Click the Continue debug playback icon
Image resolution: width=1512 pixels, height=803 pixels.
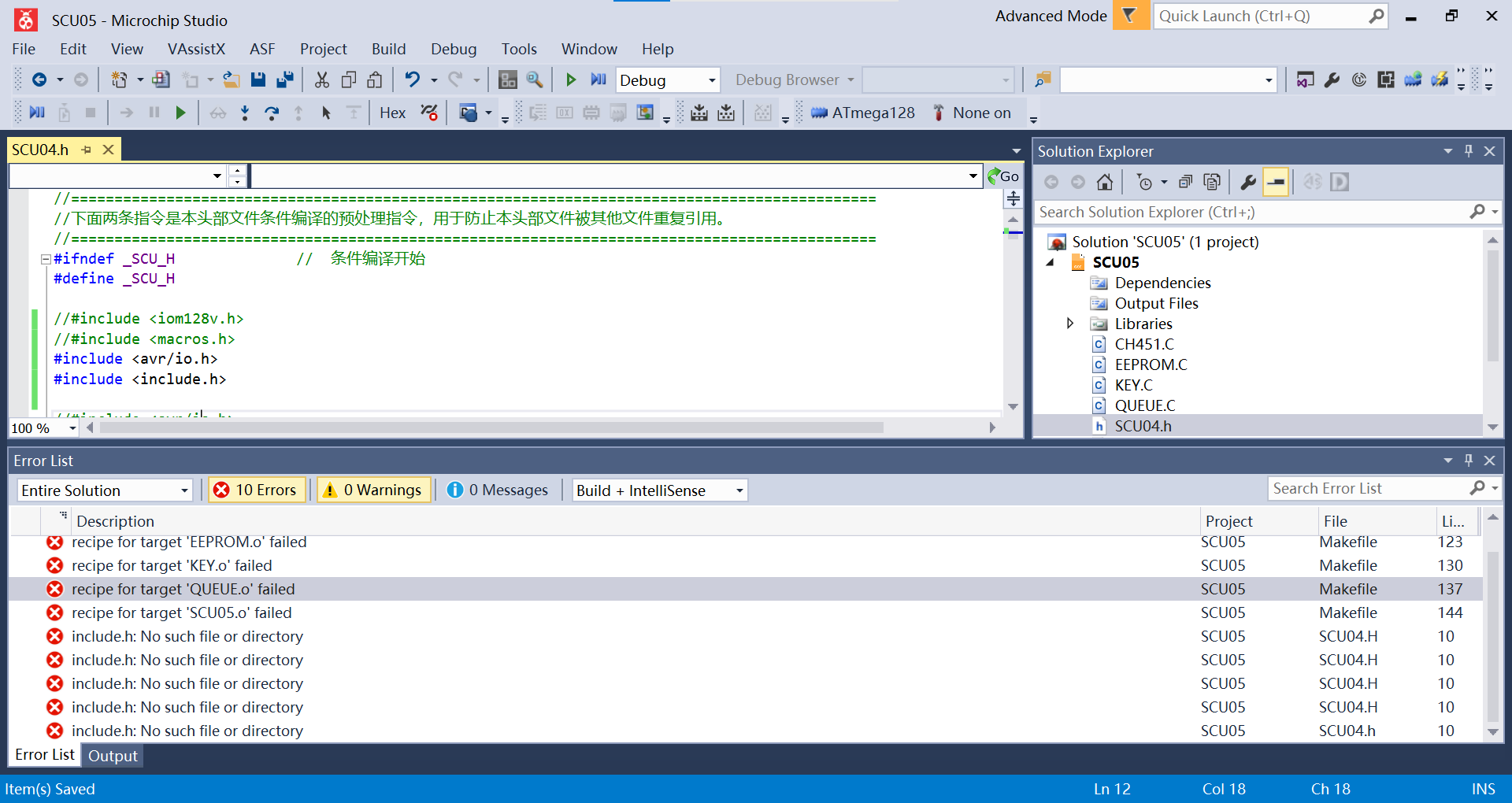pos(180,113)
